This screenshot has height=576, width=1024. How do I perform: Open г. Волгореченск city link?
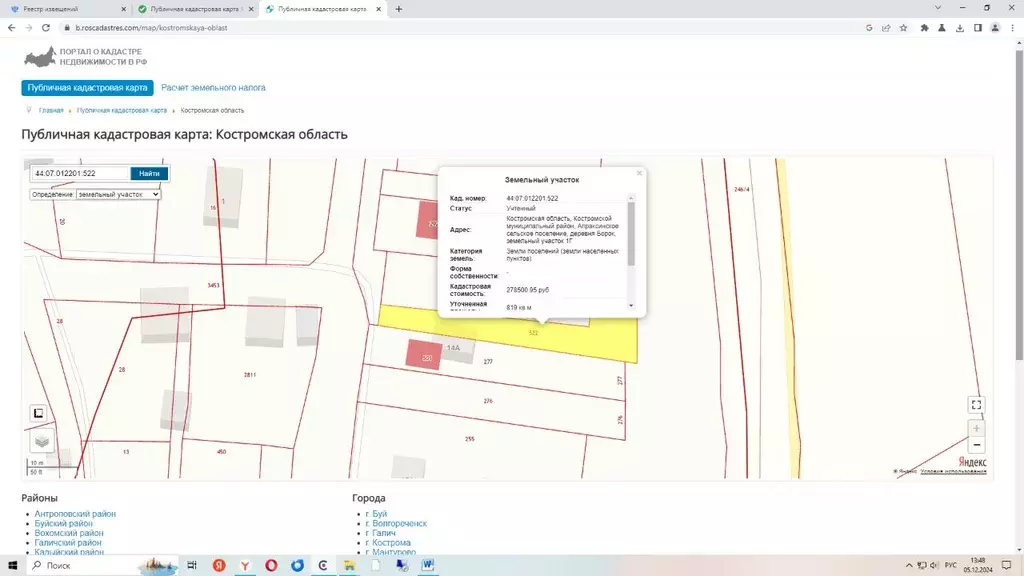(396, 523)
